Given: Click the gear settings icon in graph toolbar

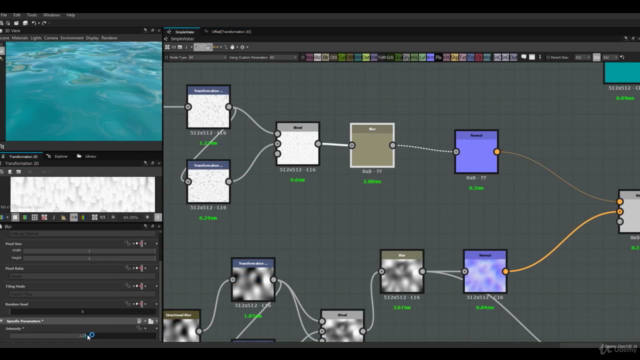Looking at the screenshot, I should click(242, 47).
